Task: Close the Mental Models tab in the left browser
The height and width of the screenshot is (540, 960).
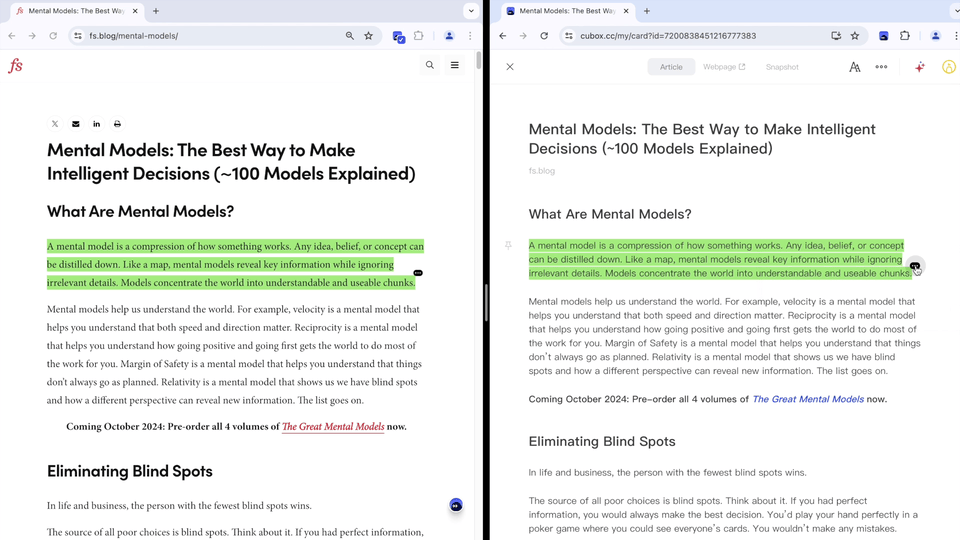Action: point(135,11)
